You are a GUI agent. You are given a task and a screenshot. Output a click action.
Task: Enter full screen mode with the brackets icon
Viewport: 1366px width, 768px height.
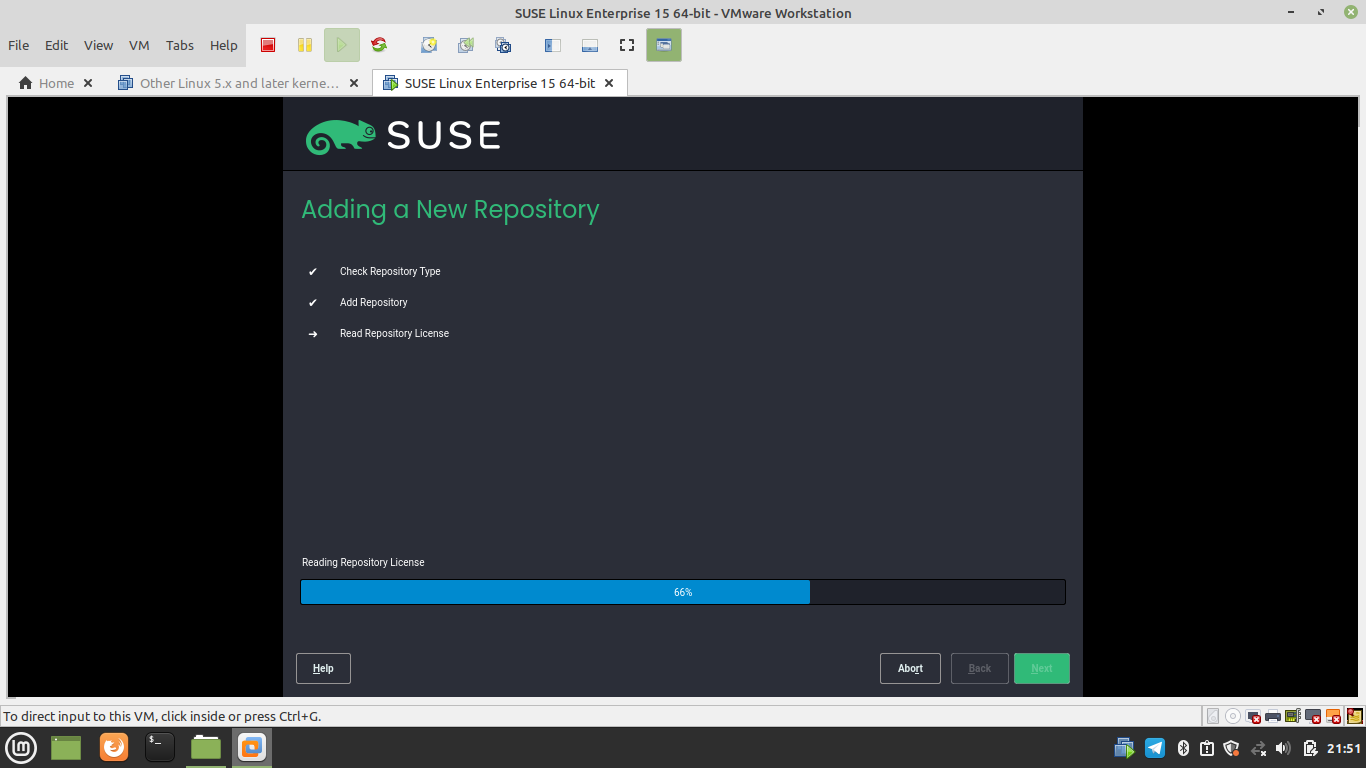point(627,45)
